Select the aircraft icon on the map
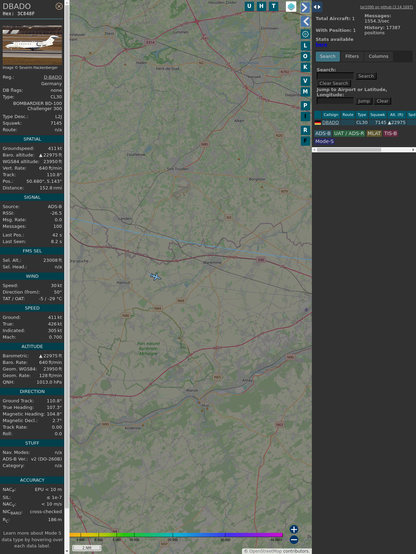Screen dimensions: 416x554 click(155, 277)
